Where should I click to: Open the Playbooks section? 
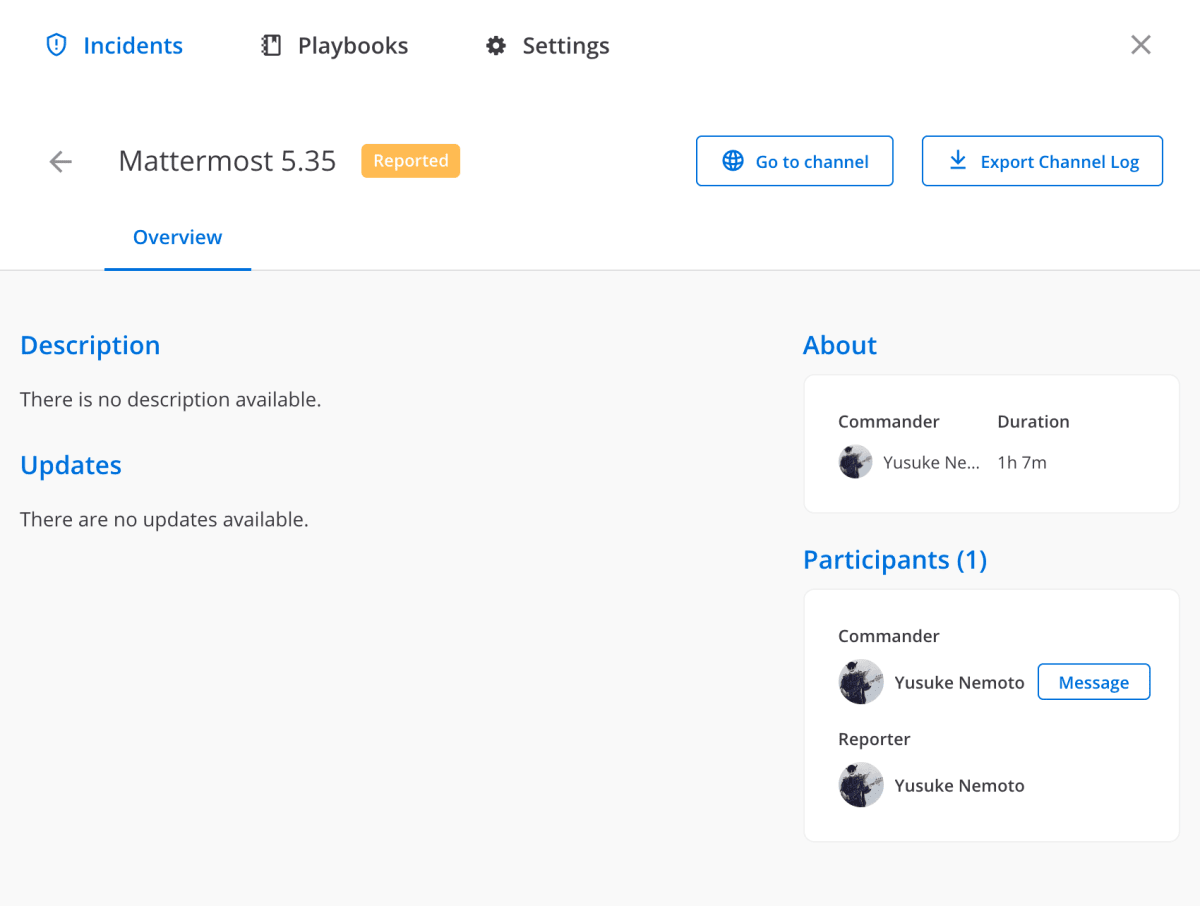(335, 45)
